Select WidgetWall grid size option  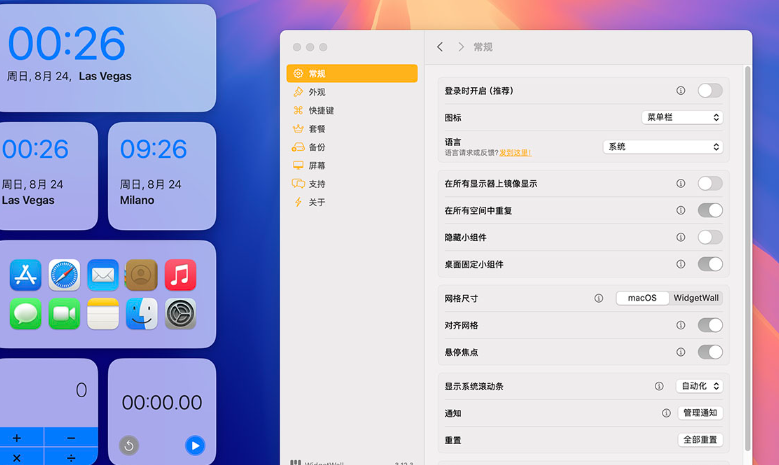(696, 298)
